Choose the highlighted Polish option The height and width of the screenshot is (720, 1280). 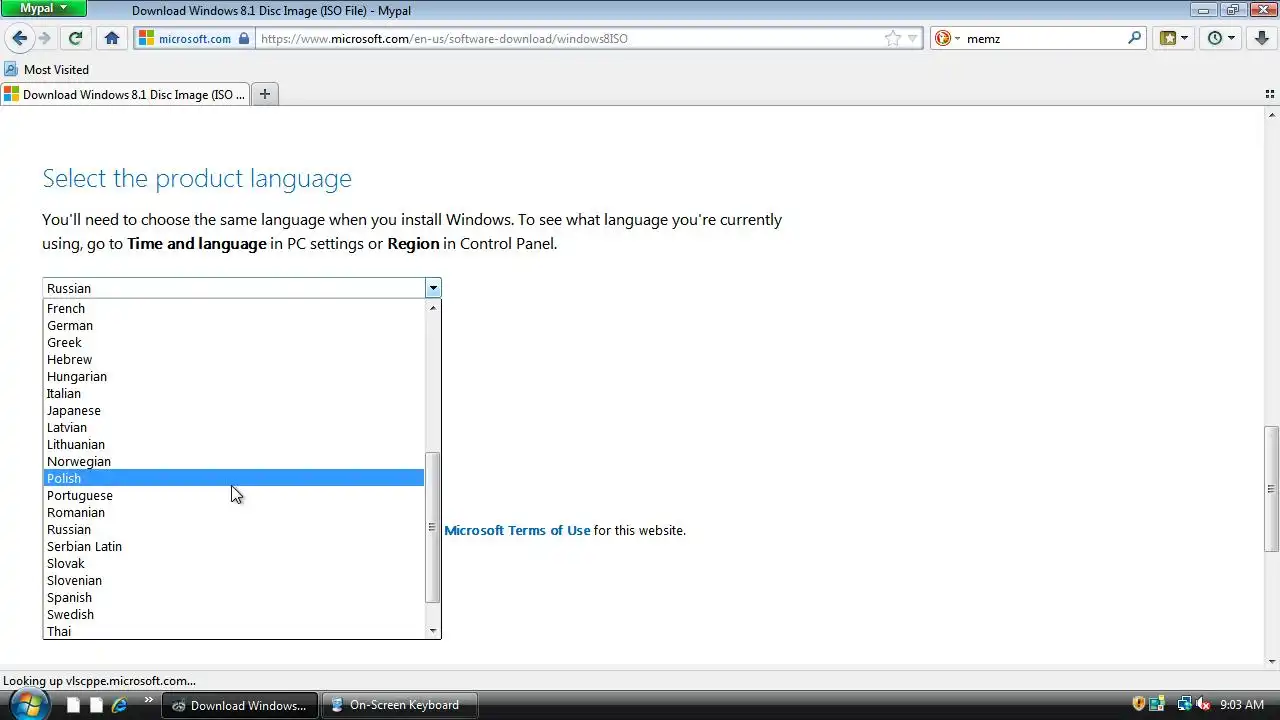point(234,478)
